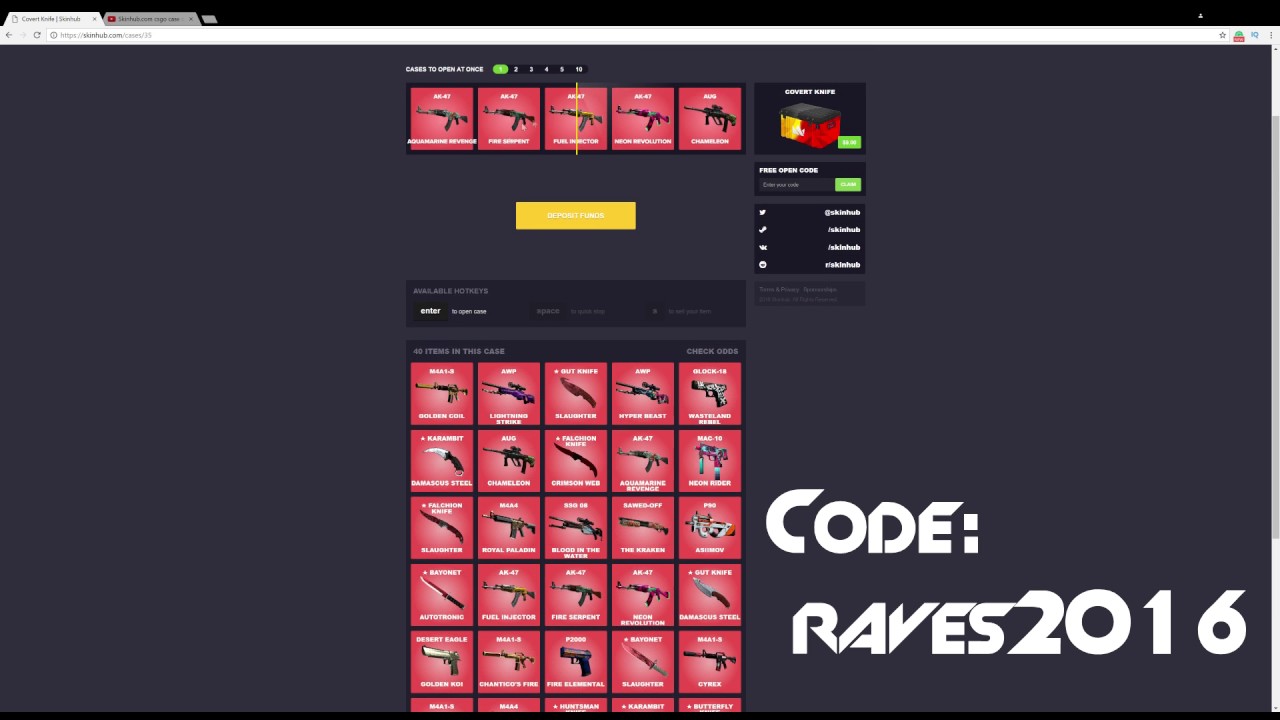Open the Steam /skinhub group icon
Viewport: 1280px width, 720px height.
click(762, 229)
